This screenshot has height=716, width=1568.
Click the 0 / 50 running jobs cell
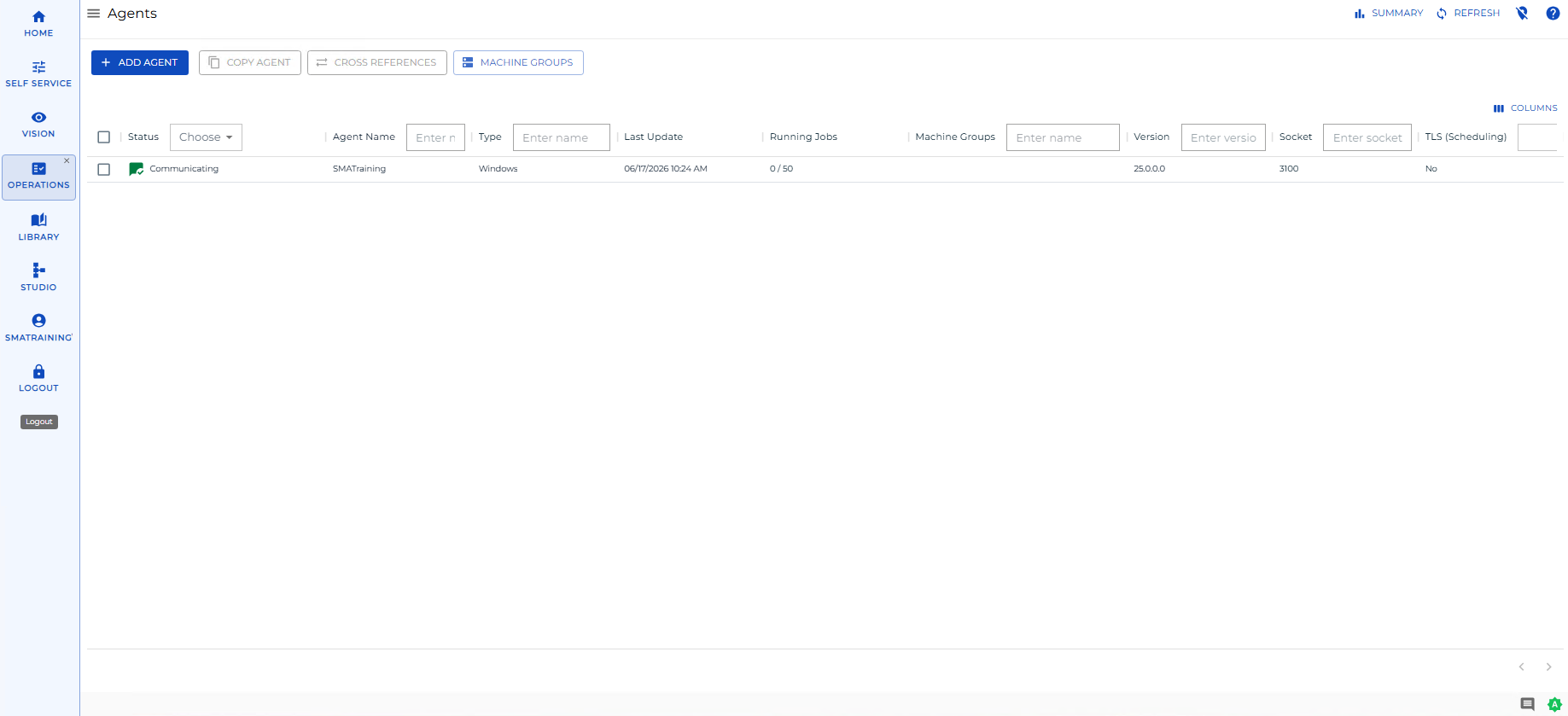[x=781, y=169]
